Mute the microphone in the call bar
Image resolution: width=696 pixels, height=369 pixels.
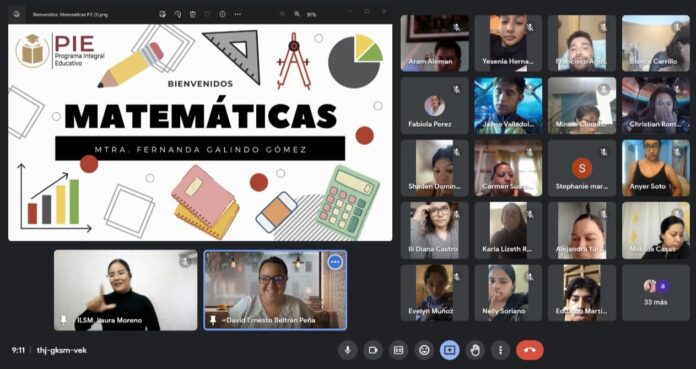pos(348,350)
